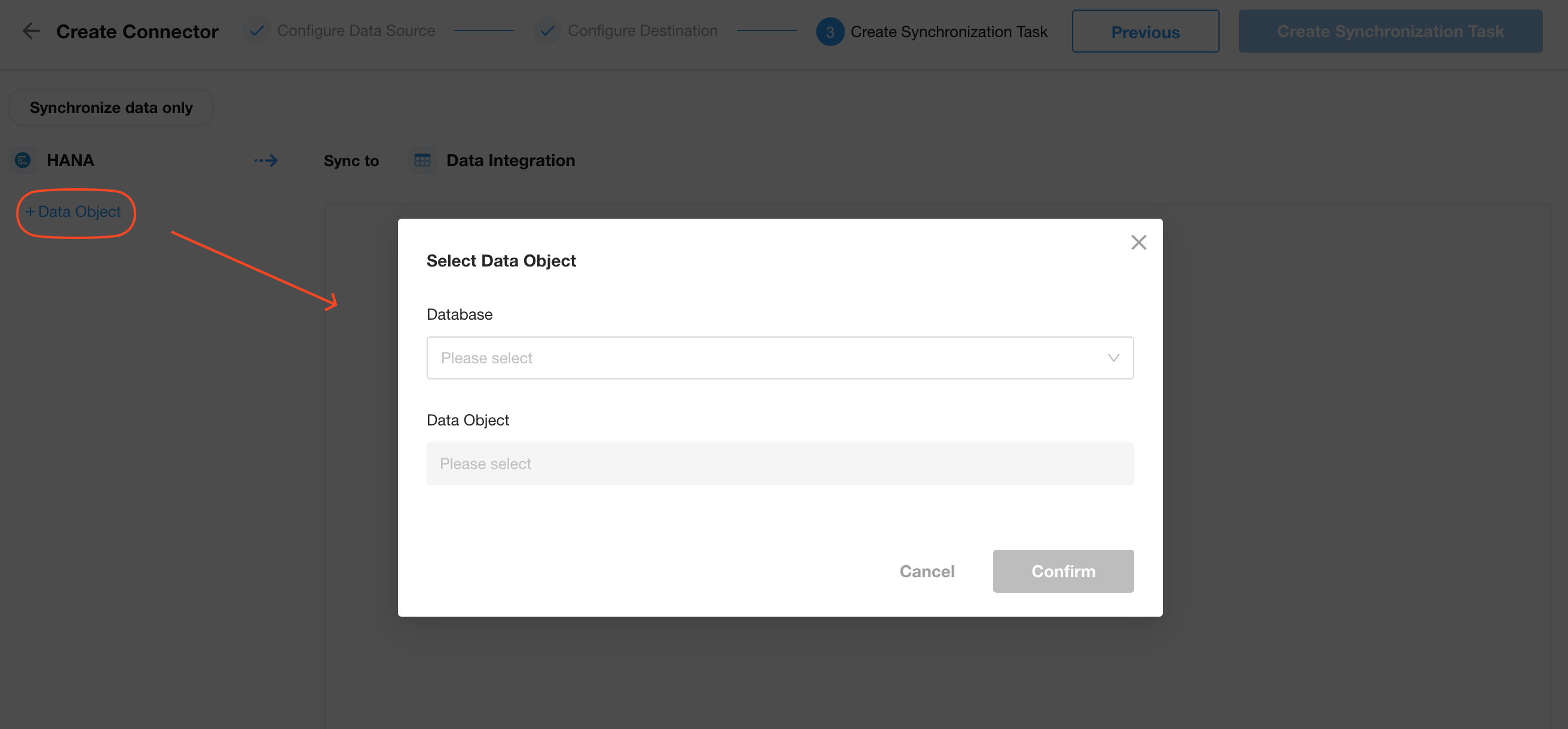Click the Data Integration table icon
Screen dimensions: 1568x729
click(422, 160)
